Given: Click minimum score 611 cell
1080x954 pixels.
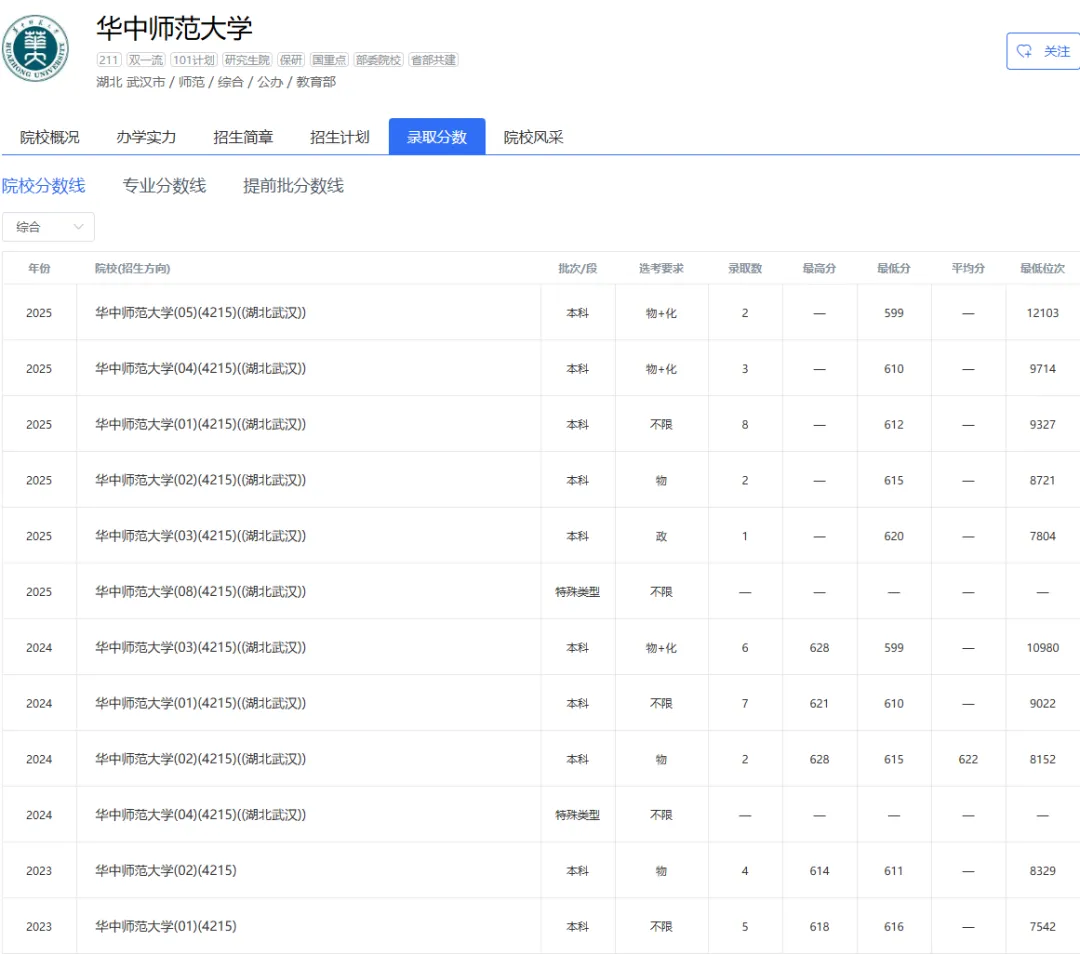Looking at the screenshot, I should 894,871.
